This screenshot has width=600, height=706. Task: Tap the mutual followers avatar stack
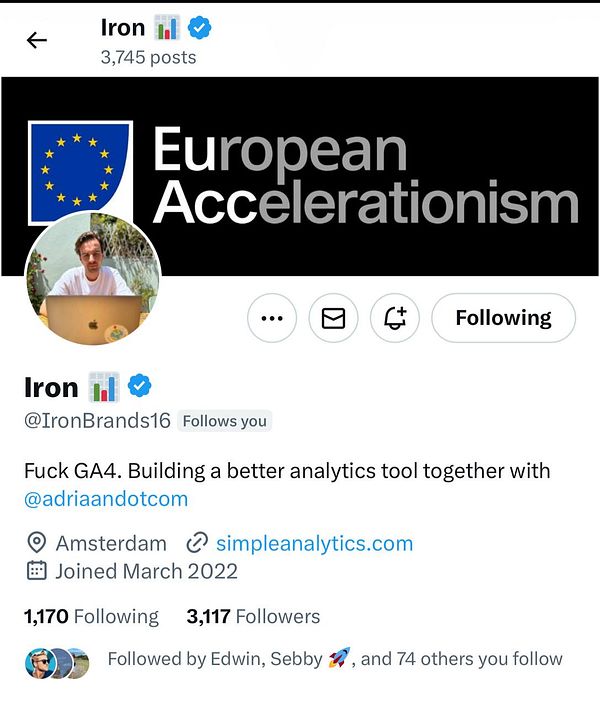[x=57, y=661]
